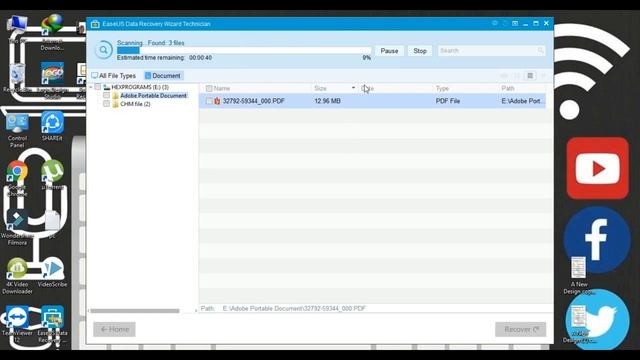Open Google Chrome desktop icon
The height and width of the screenshot is (360, 640).
(x=17, y=178)
